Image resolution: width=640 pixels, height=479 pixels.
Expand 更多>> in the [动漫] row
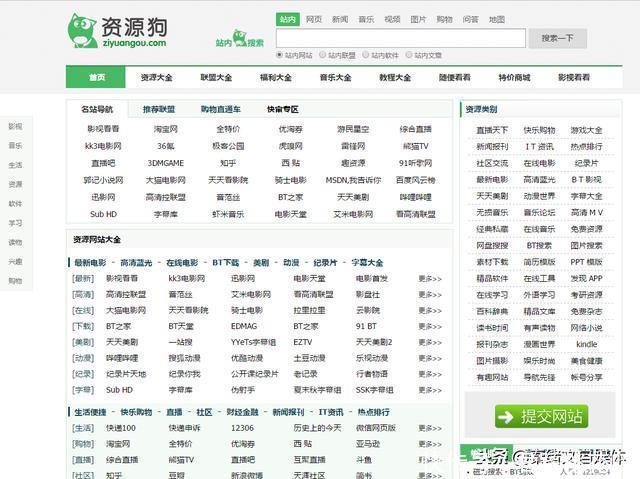[430, 358]
